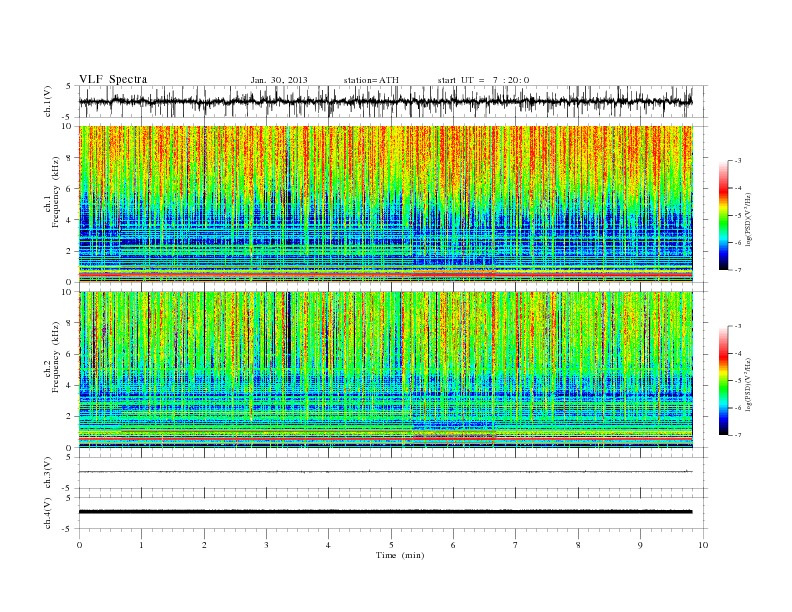This screenshot has width=792, height=612.
Task: Click the color scale bar beside ch.1 spectrogram
Action: (723, 216)
